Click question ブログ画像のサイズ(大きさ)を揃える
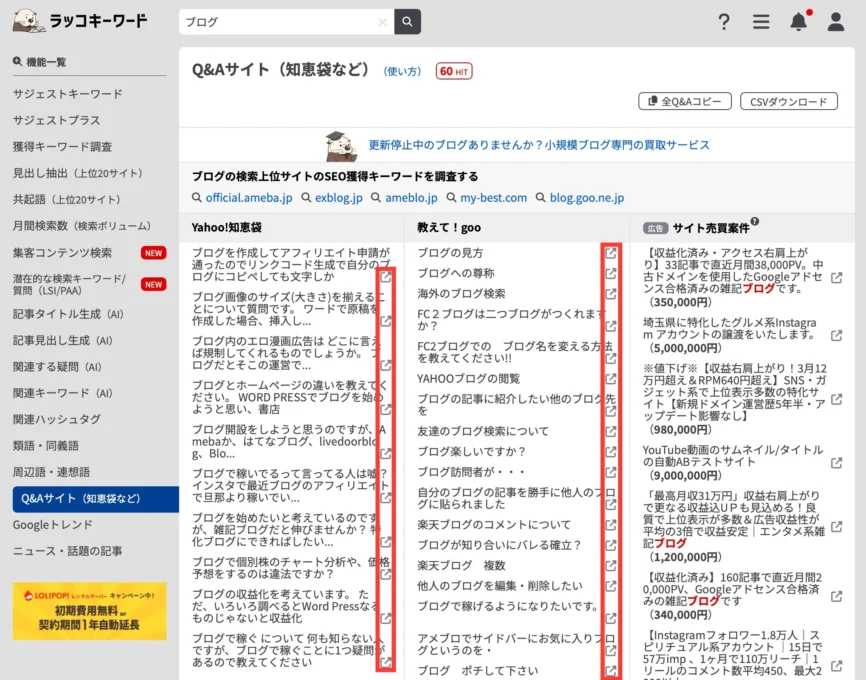Screen dimensions: 866x680 [286, 309]
